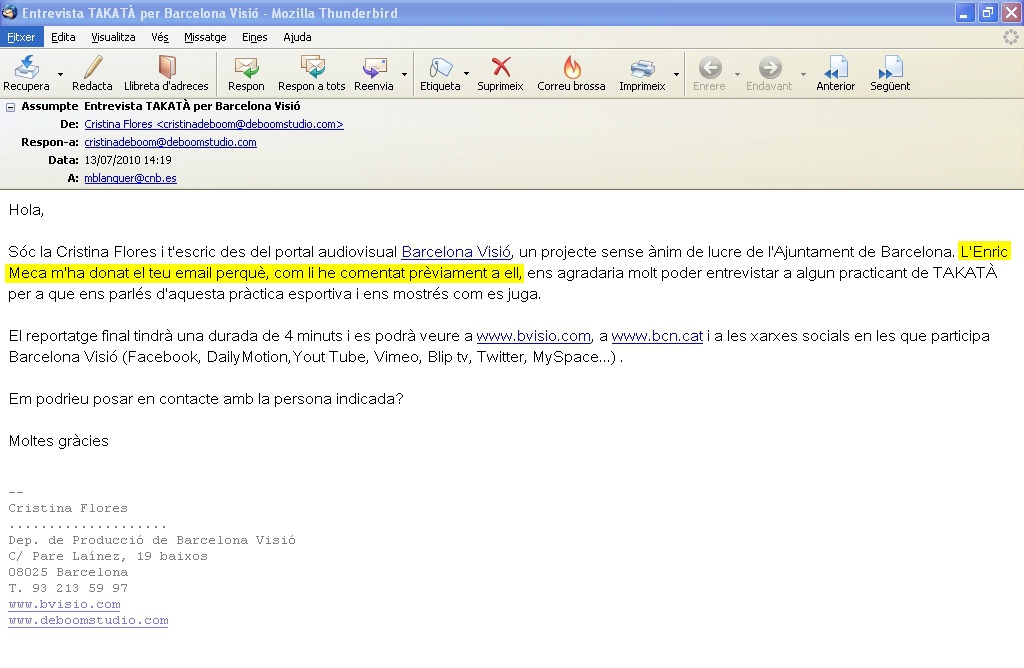1024x668 pixels.
Task: Print message with Imprimeix icon
Action: (643, 67)
